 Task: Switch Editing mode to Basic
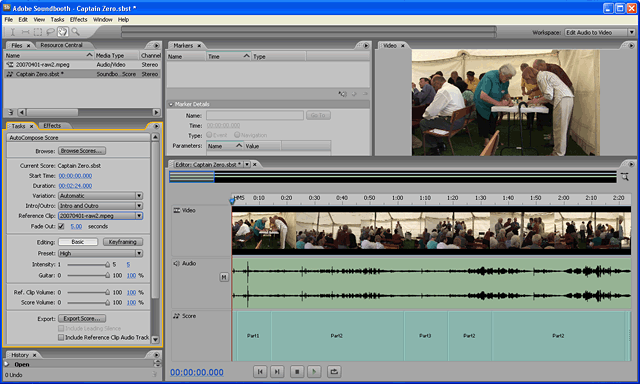pos(78,242)
